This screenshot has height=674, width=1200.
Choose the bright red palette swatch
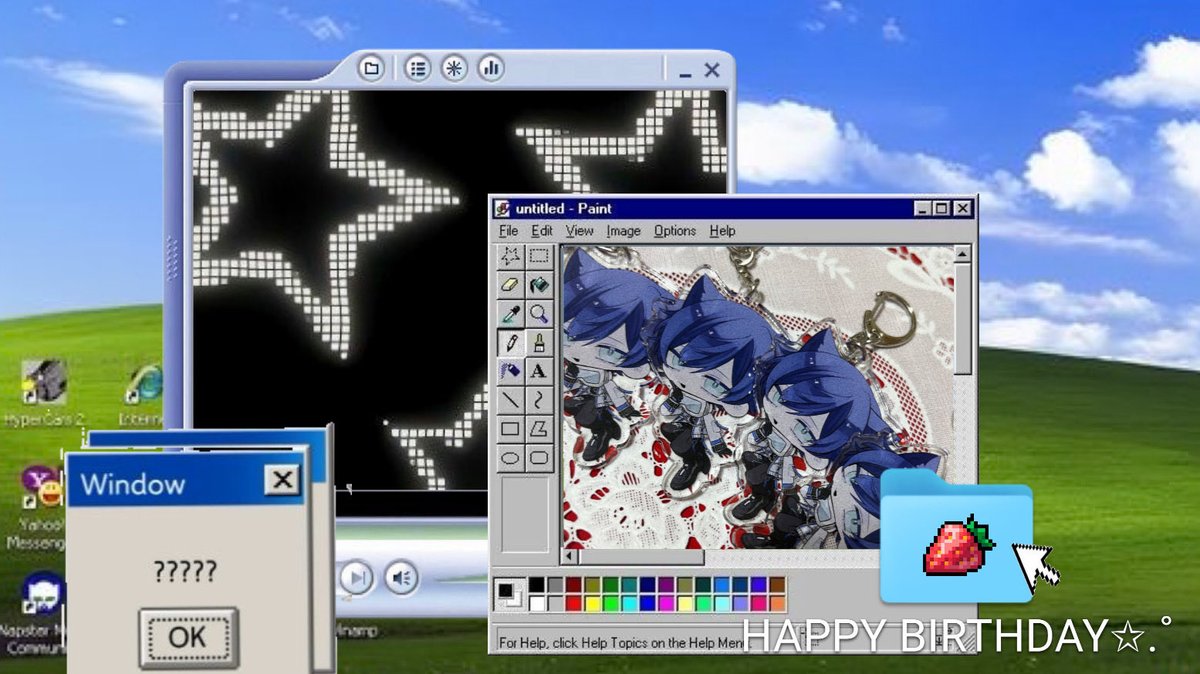574,603
